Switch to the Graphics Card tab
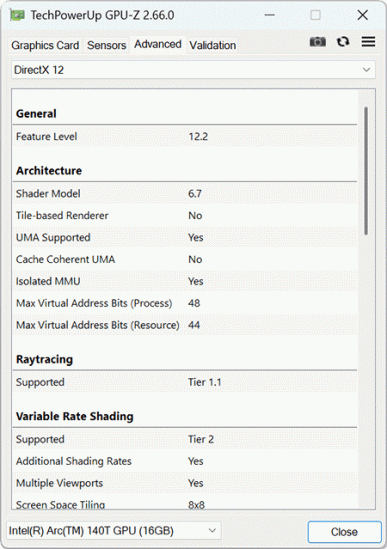Viewport: 387px width, 549px height. [45, 46]
